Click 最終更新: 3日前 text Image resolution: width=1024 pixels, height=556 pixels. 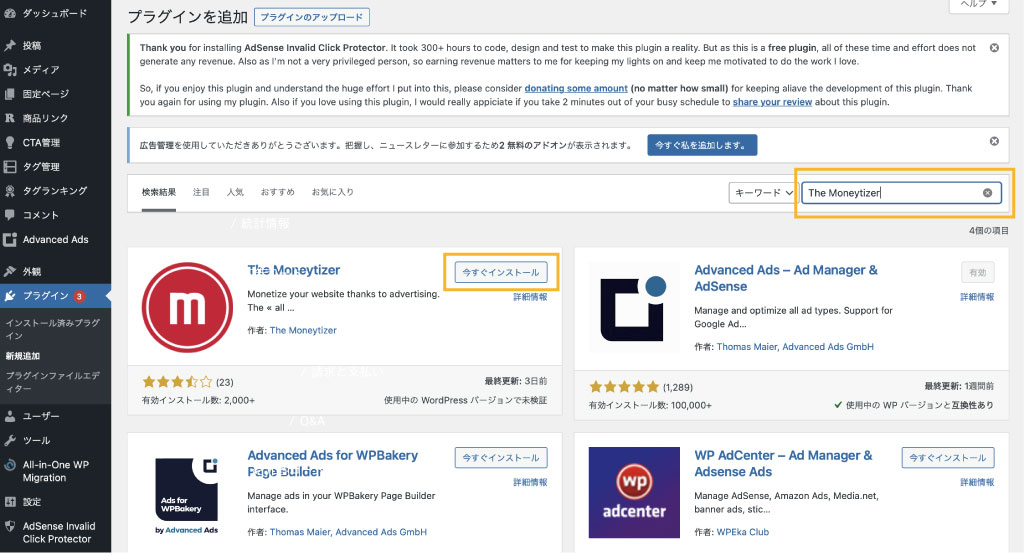click(516, 381)
